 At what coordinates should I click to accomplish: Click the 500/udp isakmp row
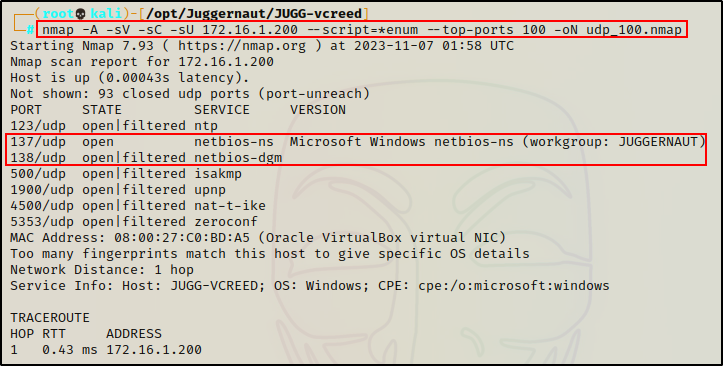pos(126,174)
